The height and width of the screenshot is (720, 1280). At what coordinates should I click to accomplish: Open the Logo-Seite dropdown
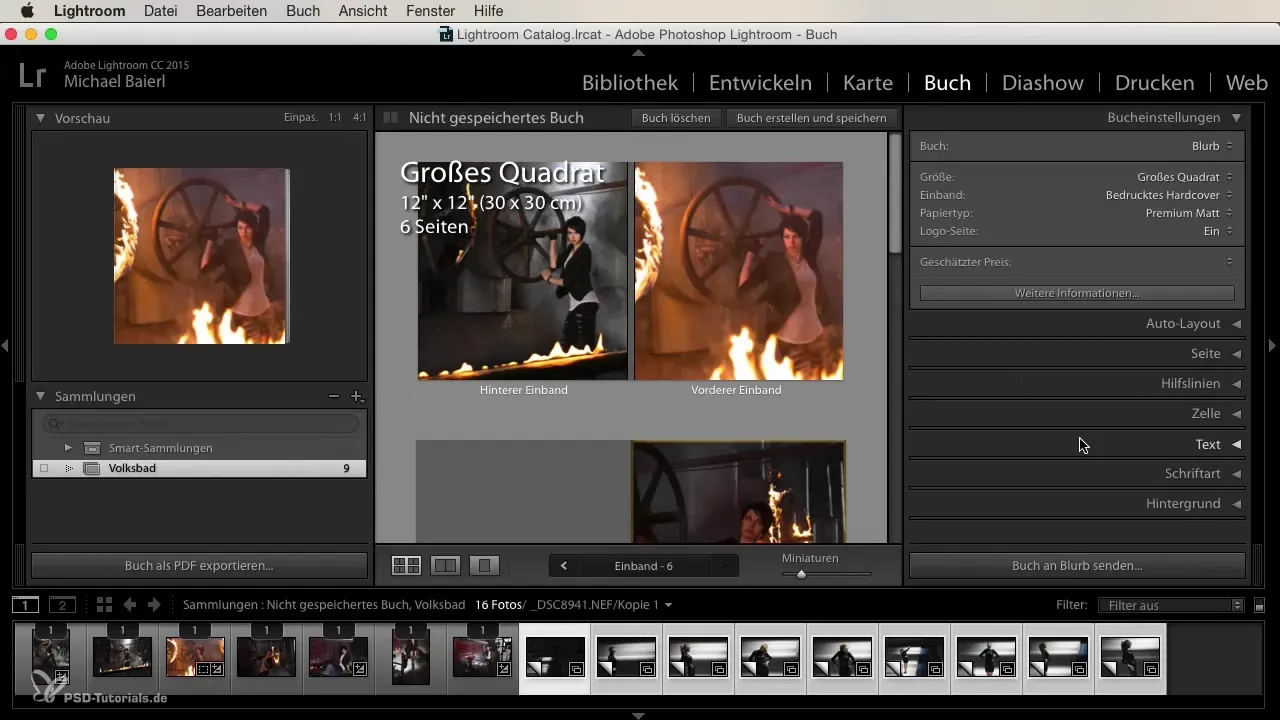click(1218, 231)
